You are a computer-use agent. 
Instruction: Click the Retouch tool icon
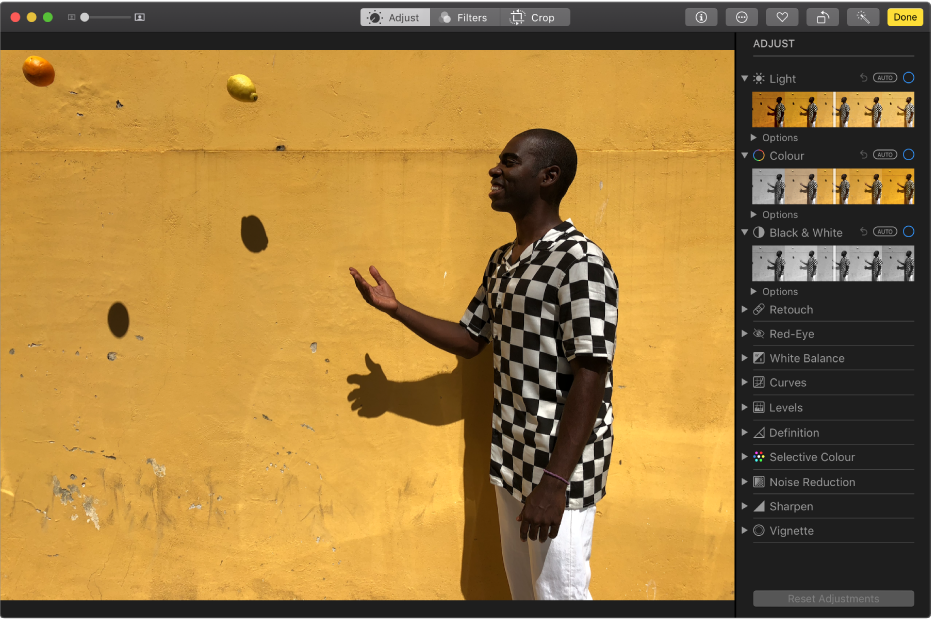pyautogui.click(x=760, y=309)
